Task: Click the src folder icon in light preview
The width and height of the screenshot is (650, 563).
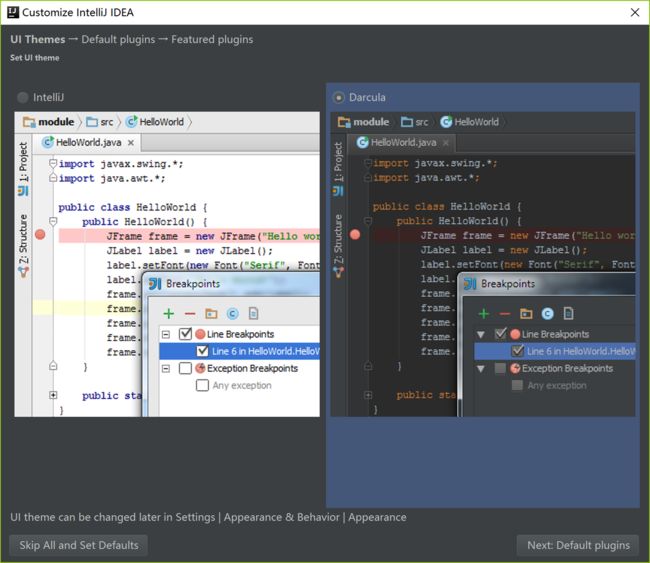Action: (92, 122)
